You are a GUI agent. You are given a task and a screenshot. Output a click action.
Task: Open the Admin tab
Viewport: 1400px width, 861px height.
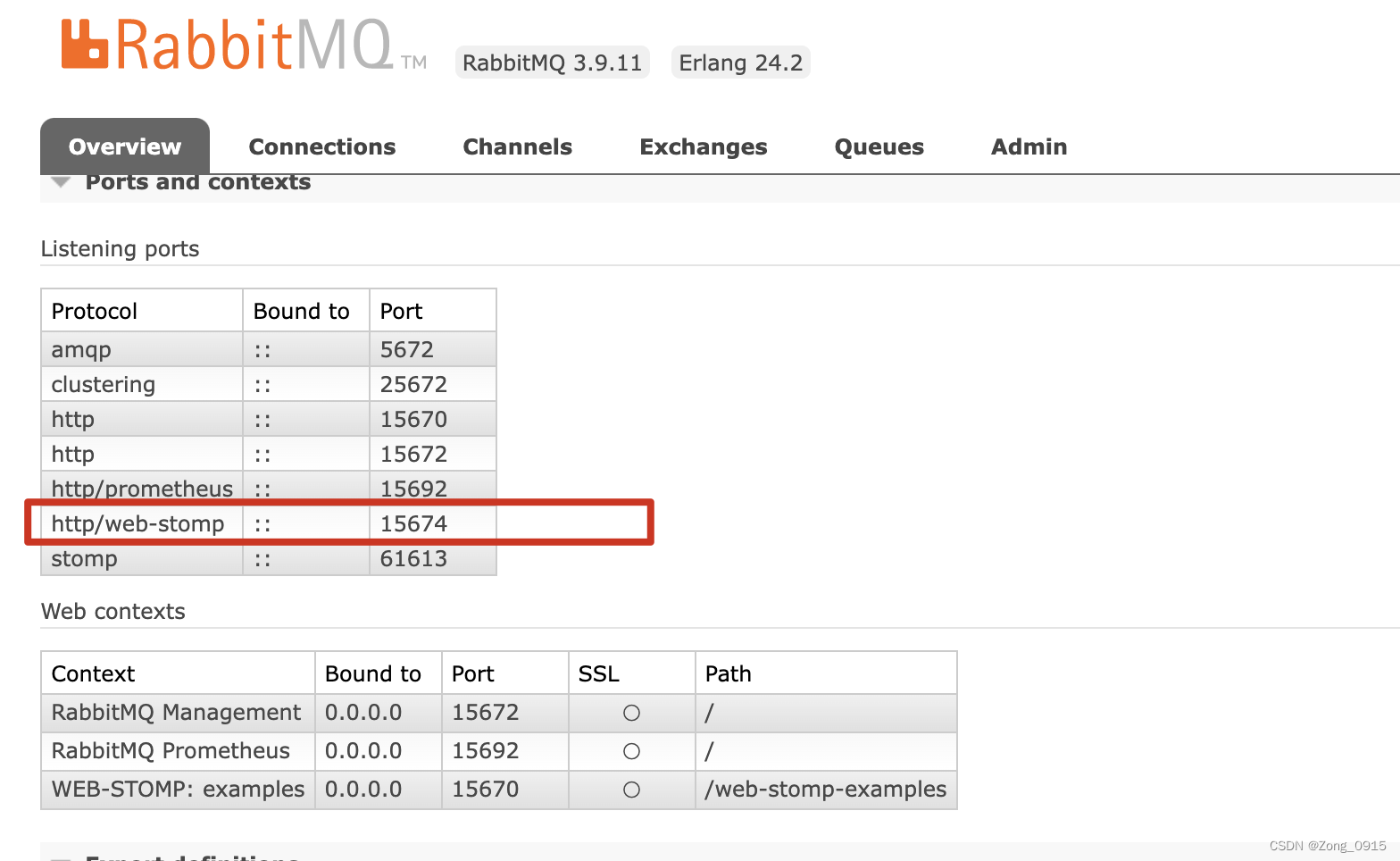click(x=1029, y=146)
